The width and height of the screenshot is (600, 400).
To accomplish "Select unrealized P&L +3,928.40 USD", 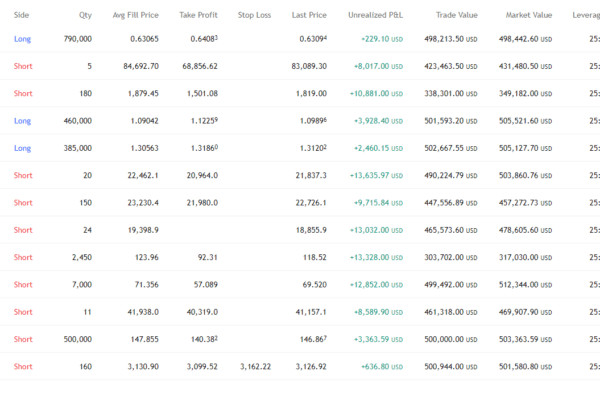I will tap(378, 121).
